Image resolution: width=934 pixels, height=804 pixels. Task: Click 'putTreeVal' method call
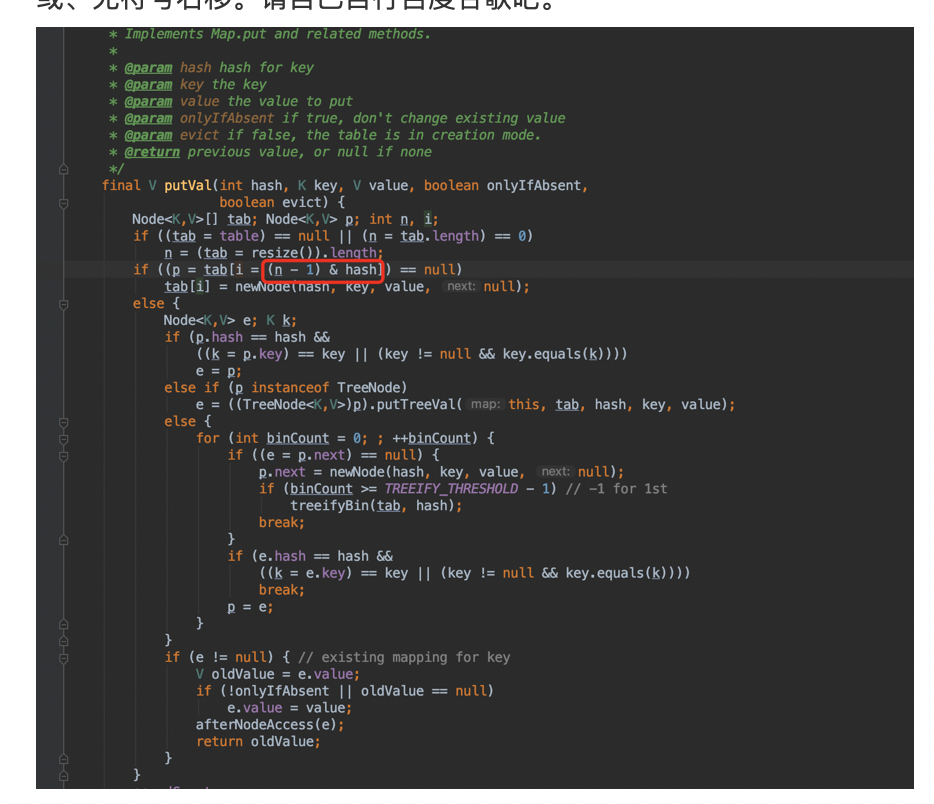click(x=416, y=404)
